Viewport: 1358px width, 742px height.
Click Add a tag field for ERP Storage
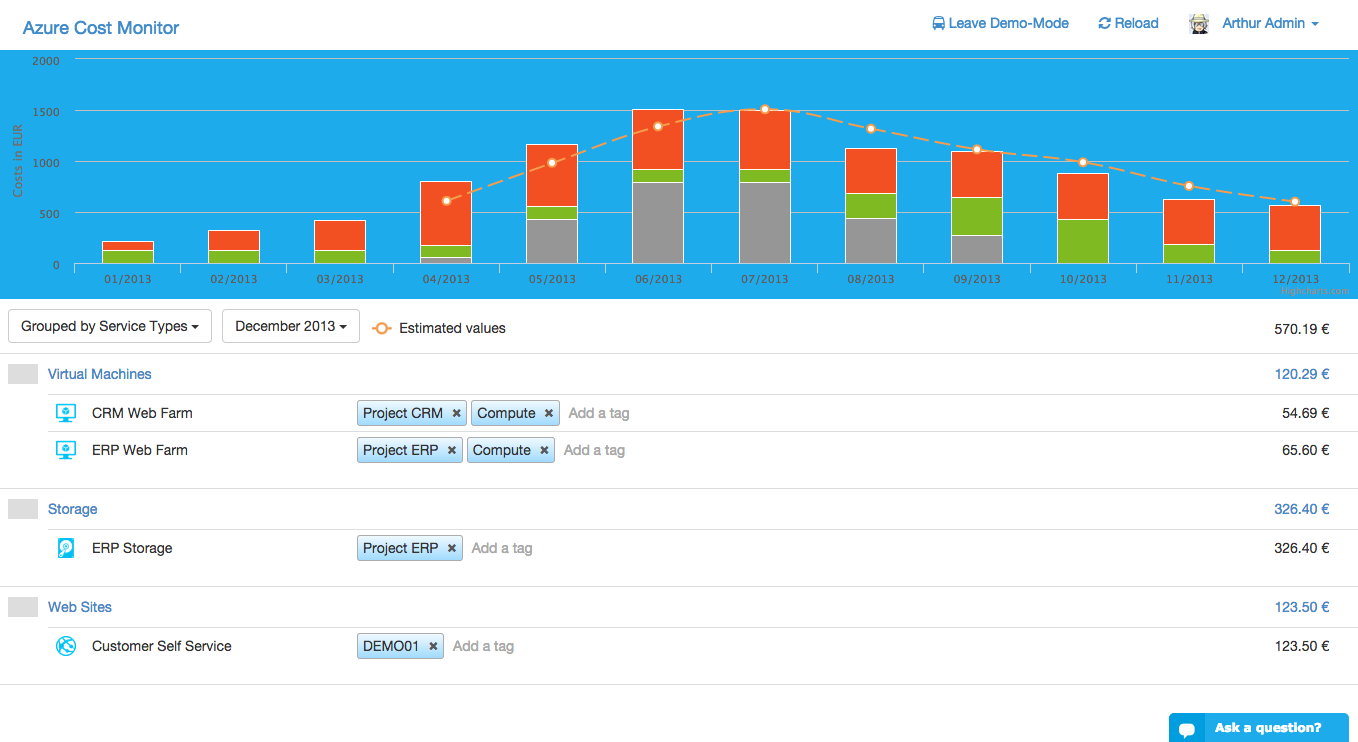tap(502, 548)
